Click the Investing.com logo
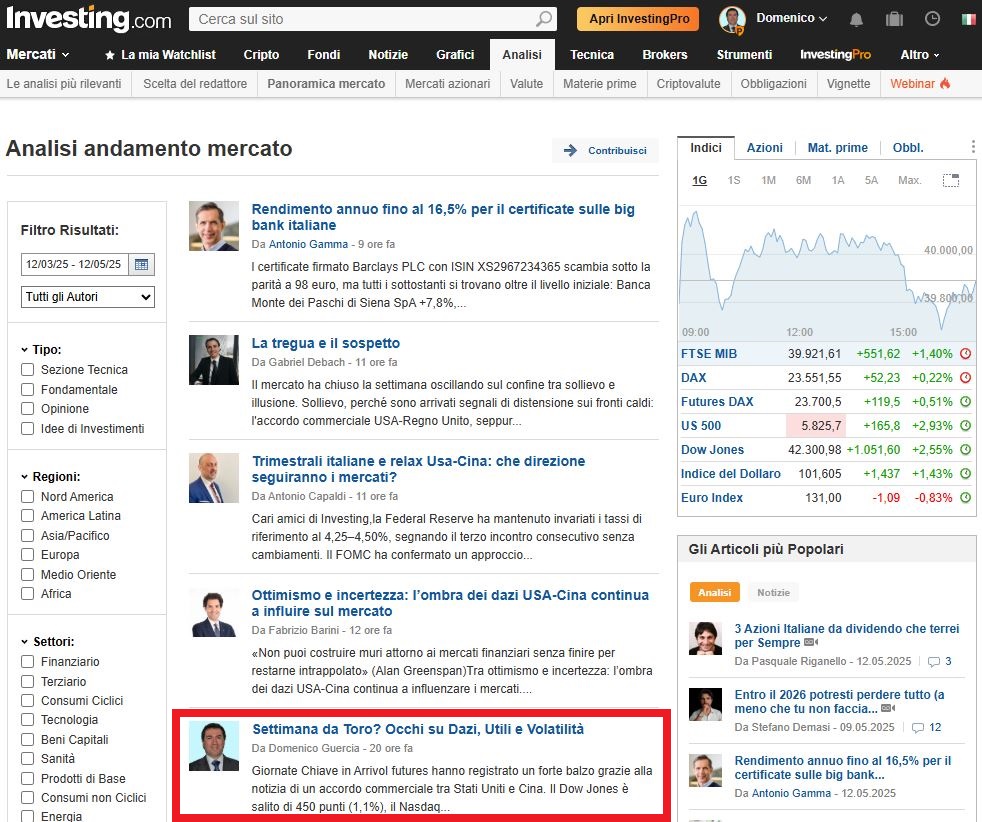The height and width of the screenshot is (822, 982). (88, 19)
